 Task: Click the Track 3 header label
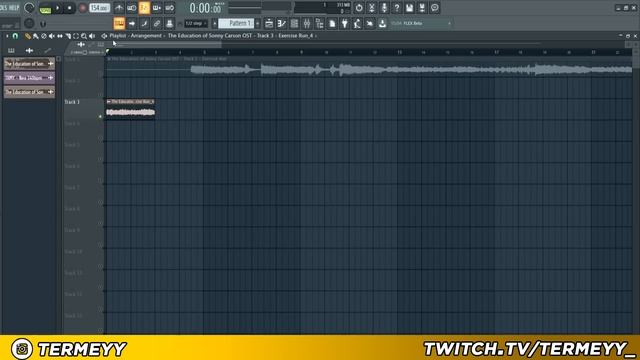72,102
